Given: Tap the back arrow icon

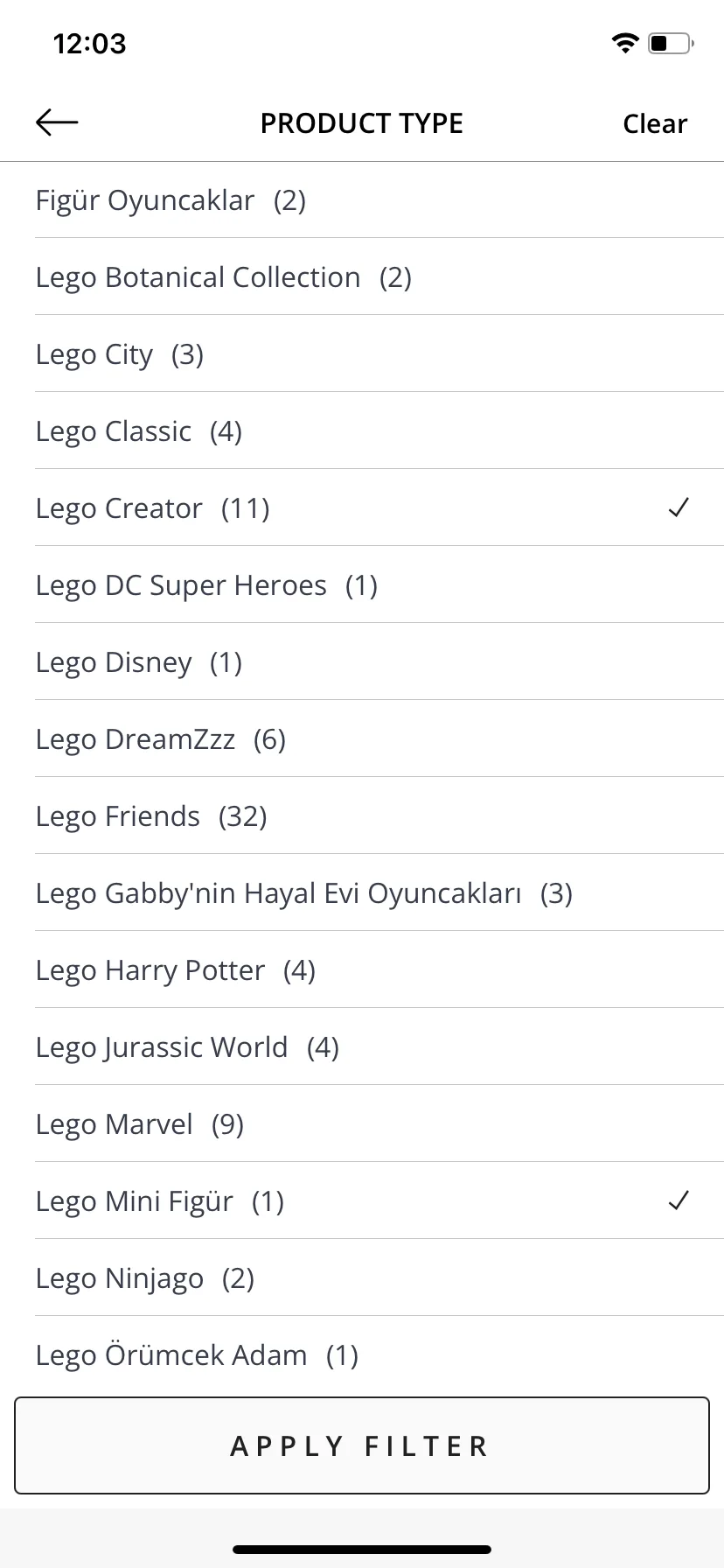Looking at the screenshot, I should 57,123.
